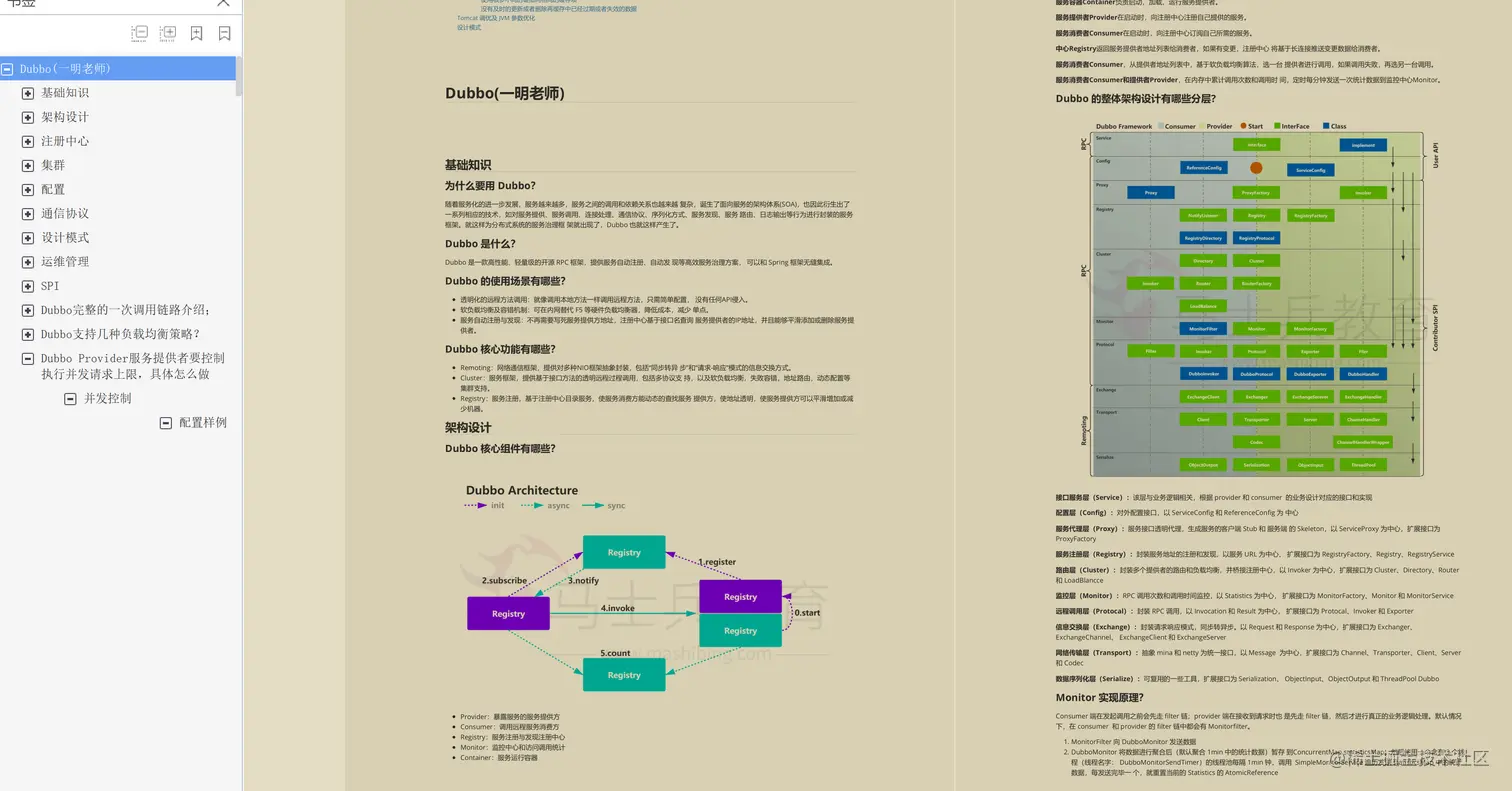The image size is (1512, 791).
Task: Expand the 基础知识 bookmark node
Action: pos(28,93)
